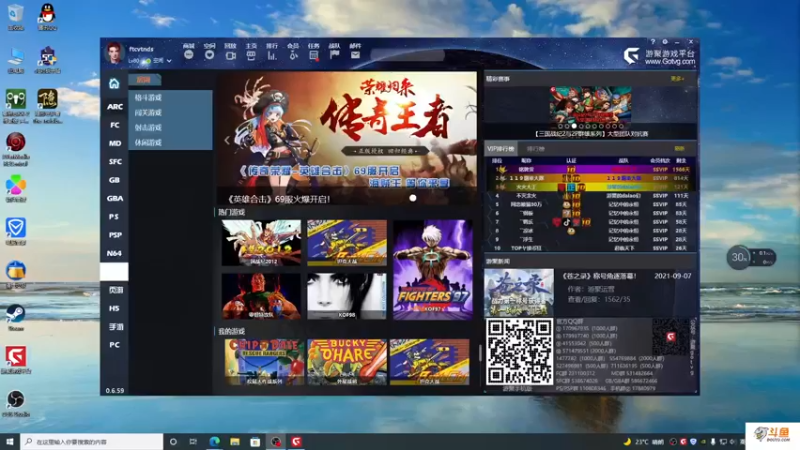
Task: Open the 回放 replay camera icon
Action: [x=231, y=55]
